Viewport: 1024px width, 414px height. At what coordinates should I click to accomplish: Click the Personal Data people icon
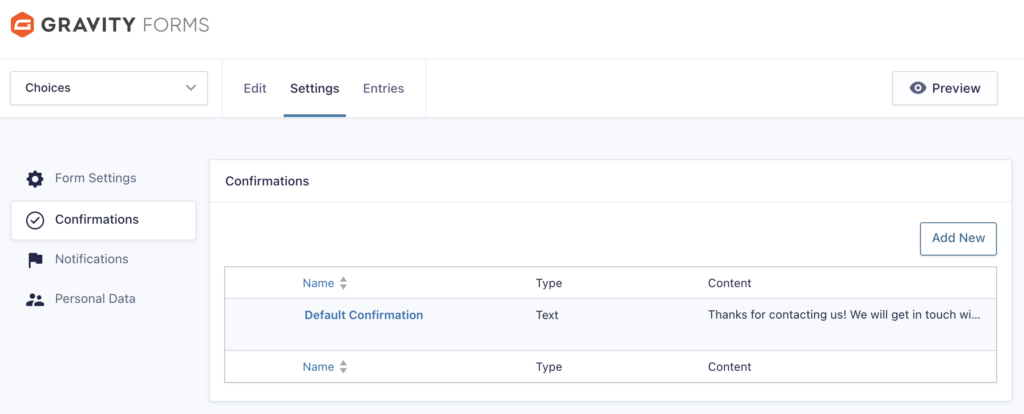pos(35,300)
